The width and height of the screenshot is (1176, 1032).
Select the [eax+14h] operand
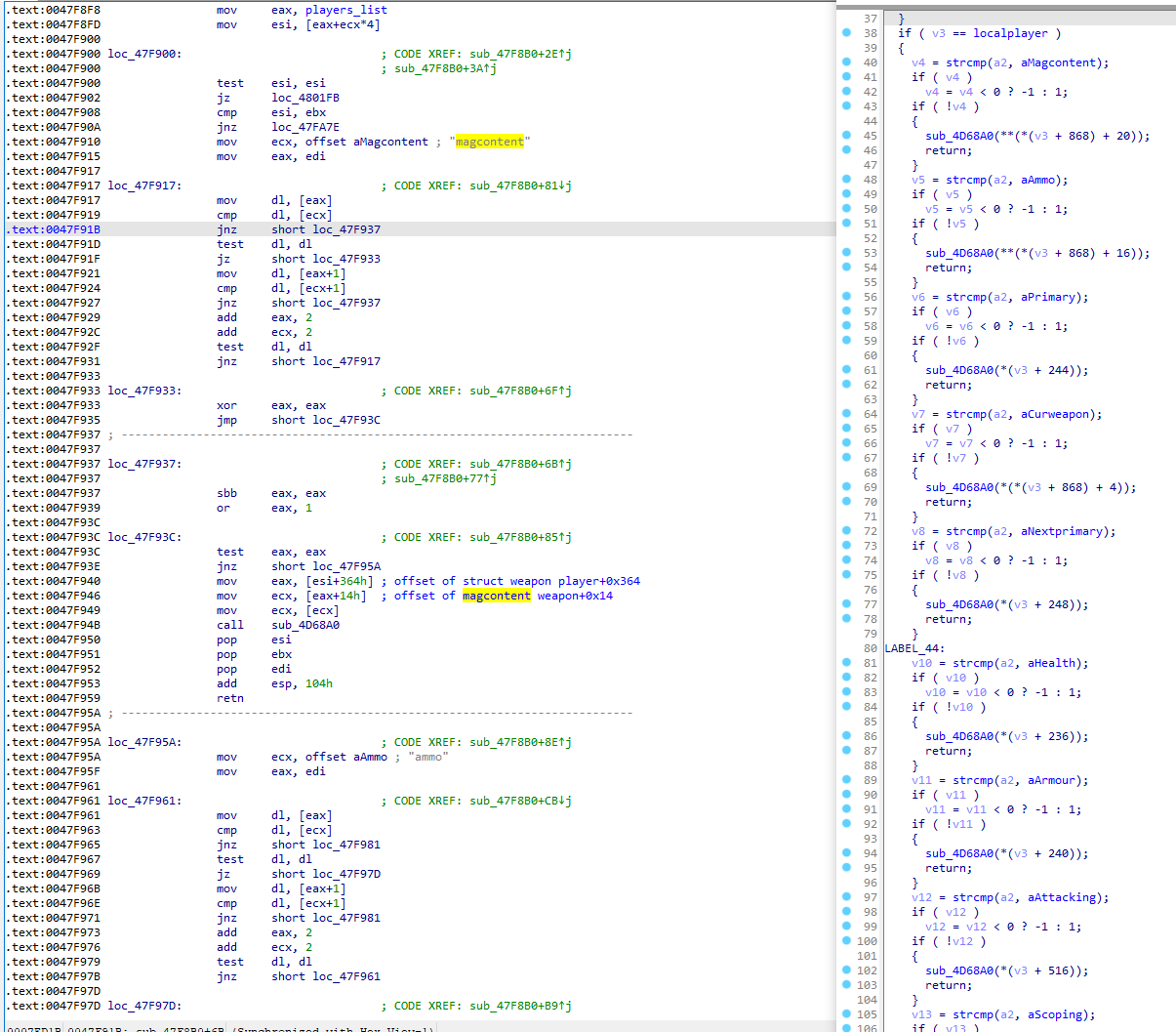pyautogui.click(x=336, y=596)
